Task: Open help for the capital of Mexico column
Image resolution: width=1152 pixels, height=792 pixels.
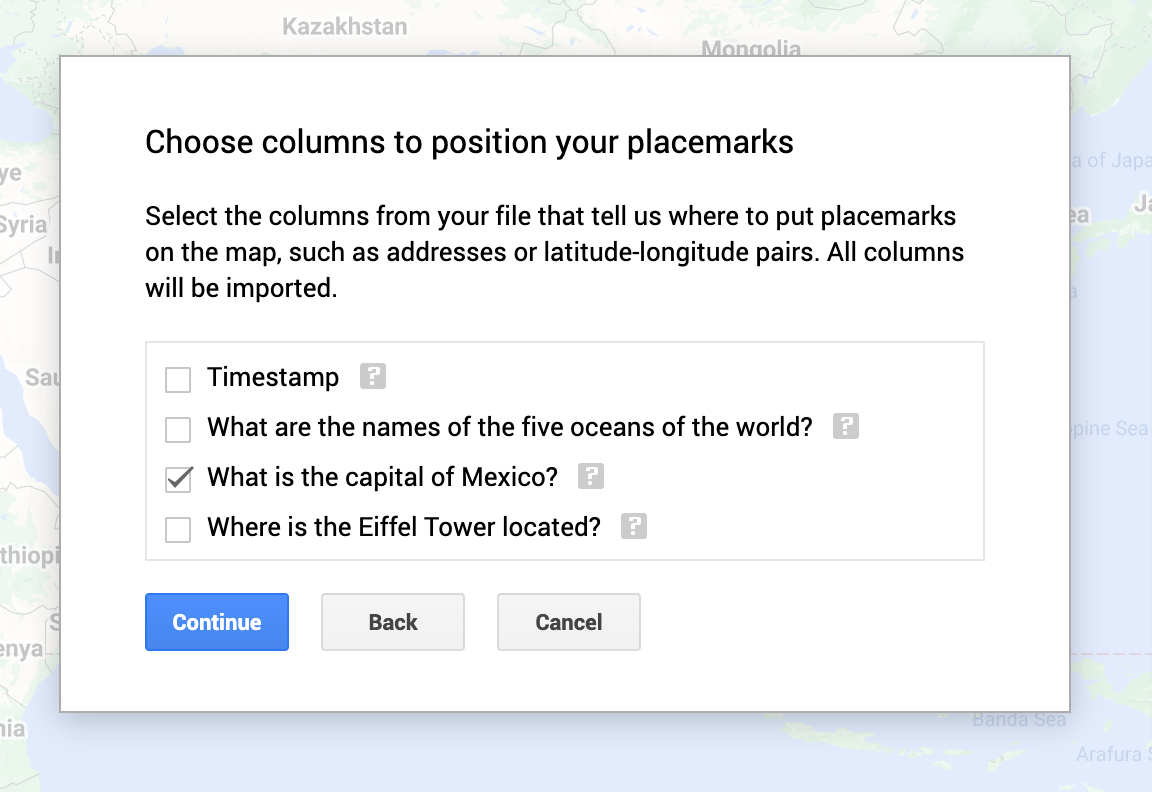Action: click(x=590, y=477)
